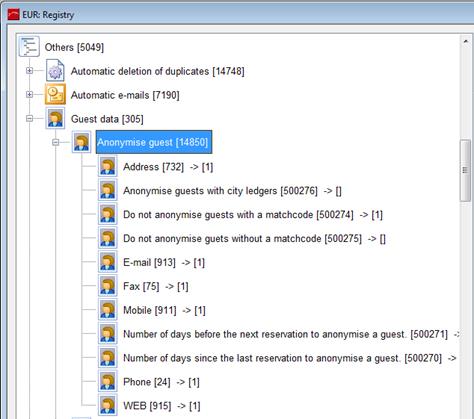The width and height of the screenshot is (474, 419).
Task: Click the icon beside Do not anonymise guests with a matchcode
Action: point(108,214)
